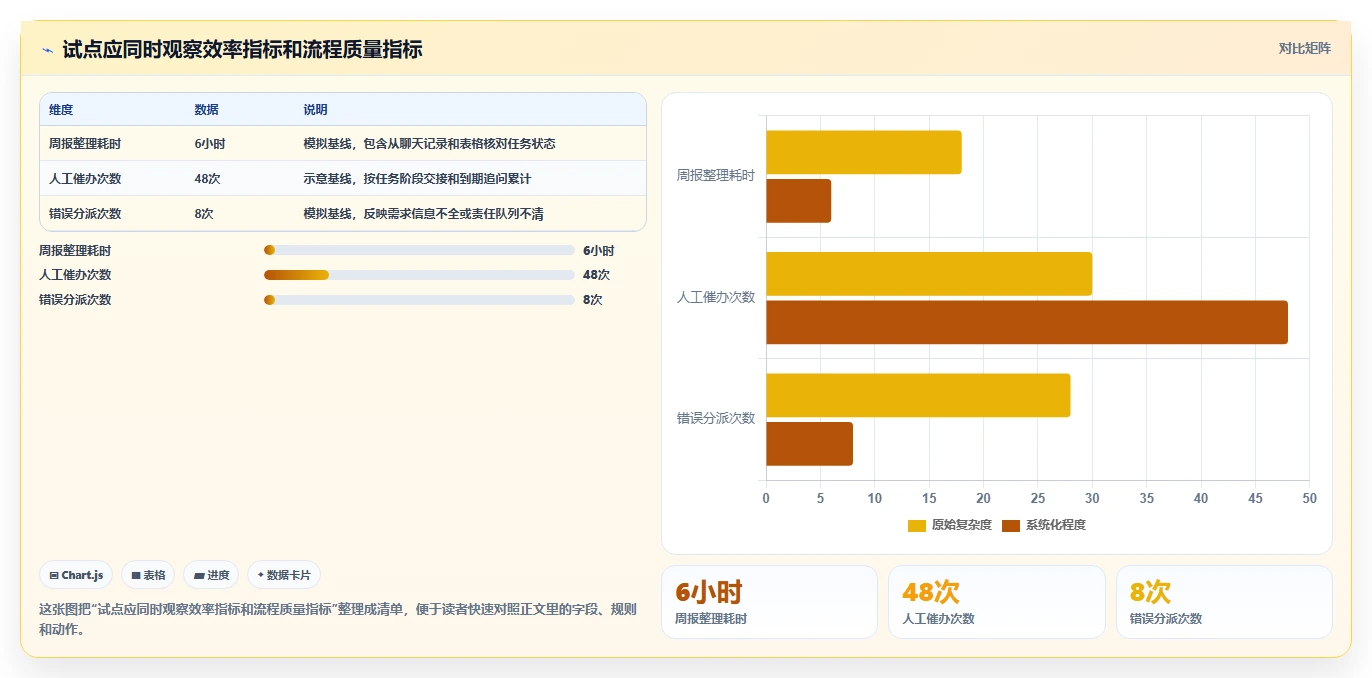
Task: Click the x-axis tick label 25
Action: point(1038,498)
